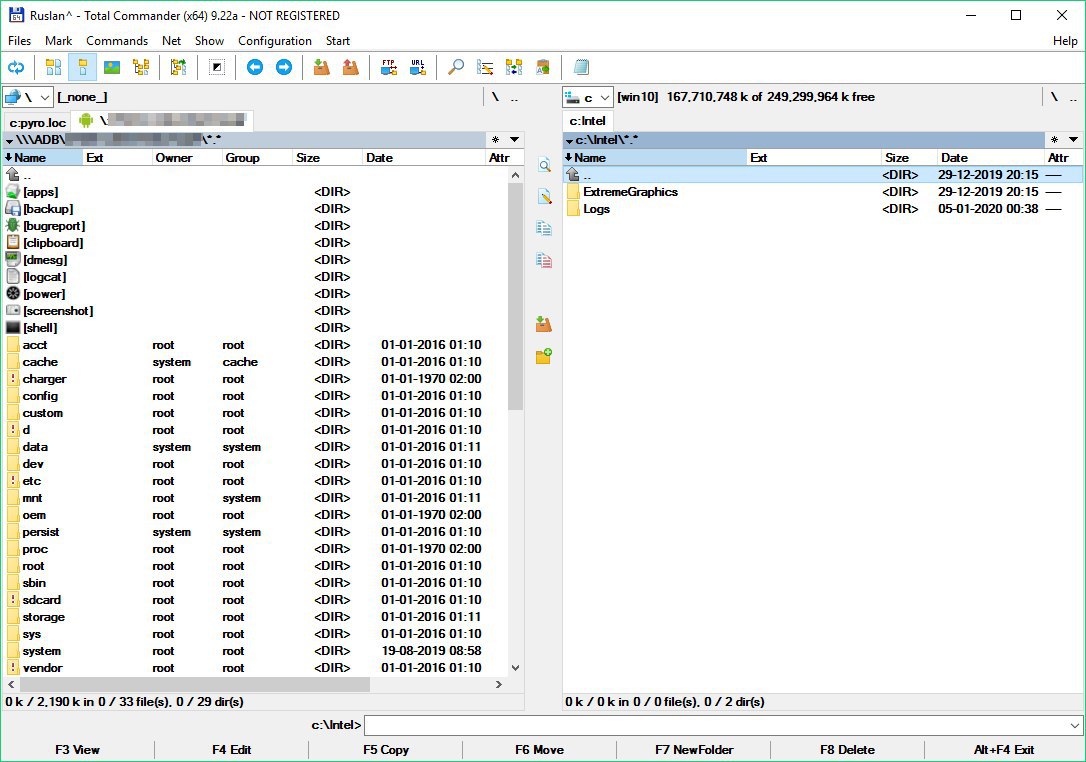Click the Pack icon in middle vertical bar

[x=544, y=324]
